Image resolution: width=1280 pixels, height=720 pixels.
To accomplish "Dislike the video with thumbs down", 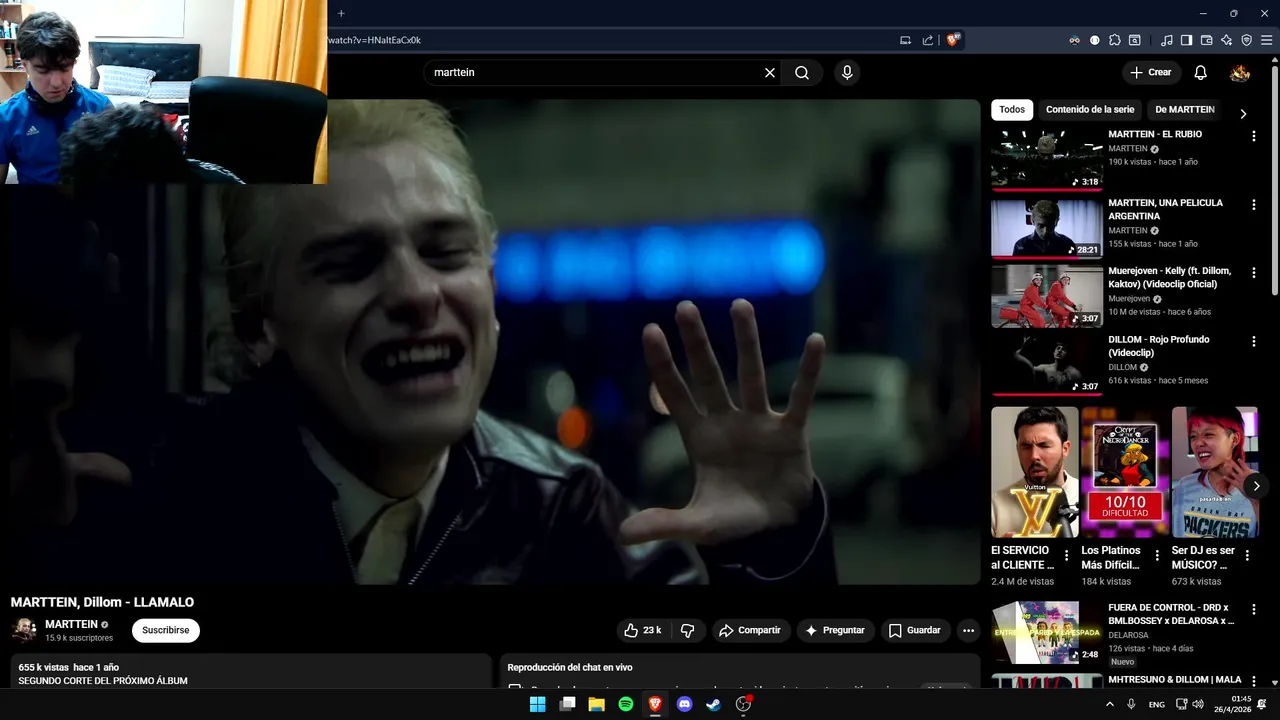I will (x=688, y=631).
